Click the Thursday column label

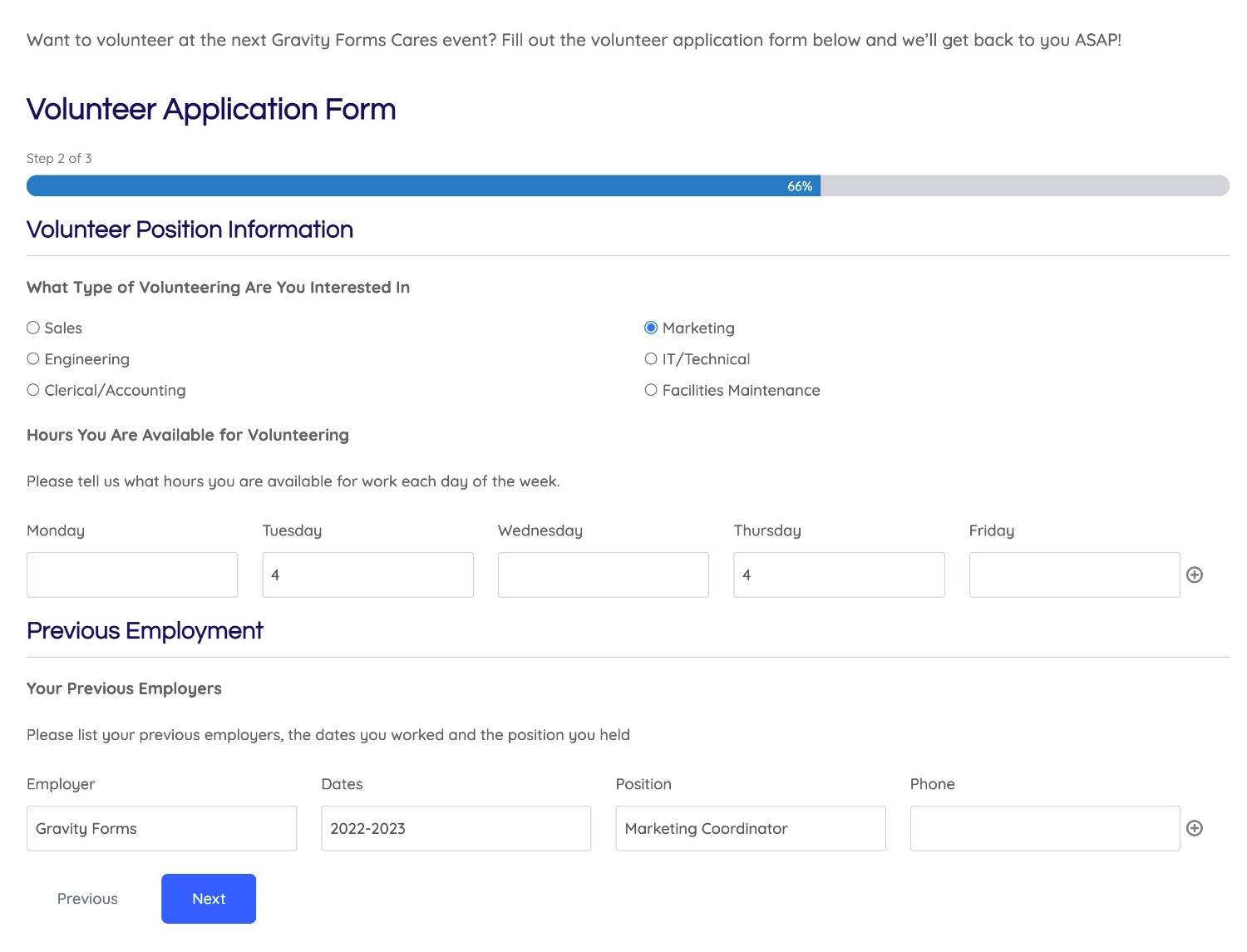767,530
